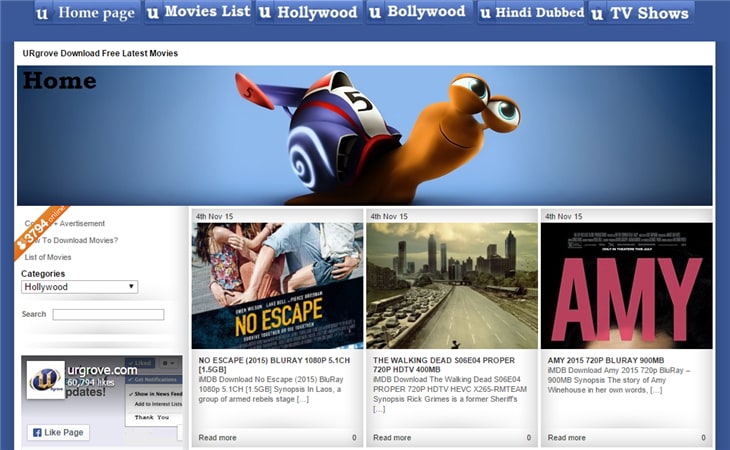Screen dimensions: 730x450
Task: Click the 'u' icon beside Movies List
Action: point(152,13)
